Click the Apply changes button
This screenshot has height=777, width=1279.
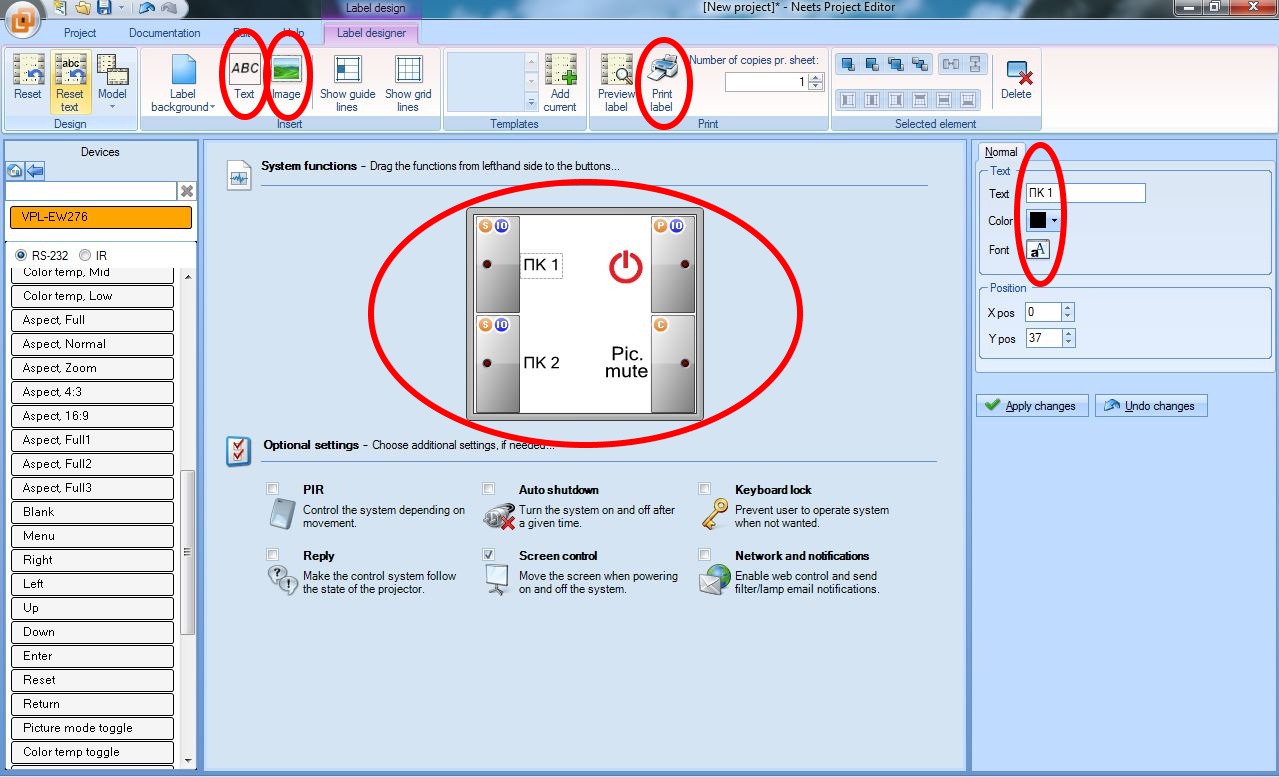(x=1031, y=406)
